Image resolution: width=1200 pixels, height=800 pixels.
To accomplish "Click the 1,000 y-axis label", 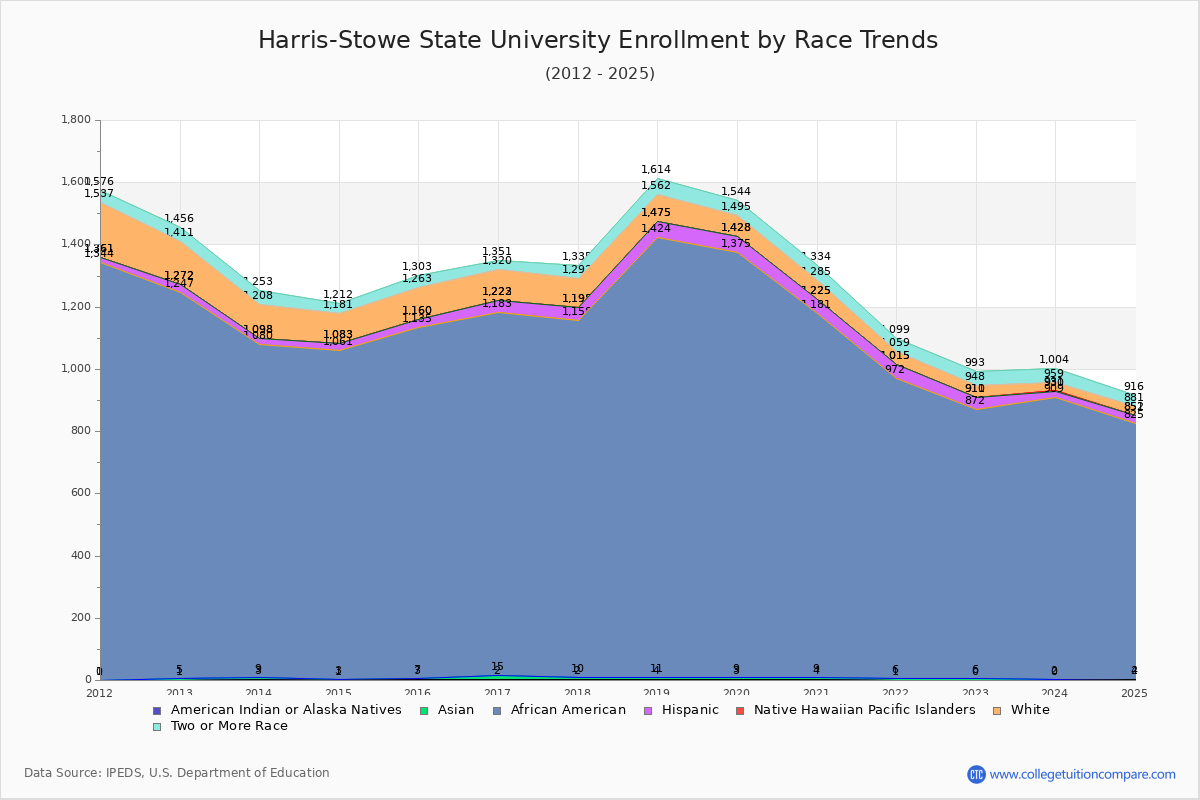I will [76, 369].
